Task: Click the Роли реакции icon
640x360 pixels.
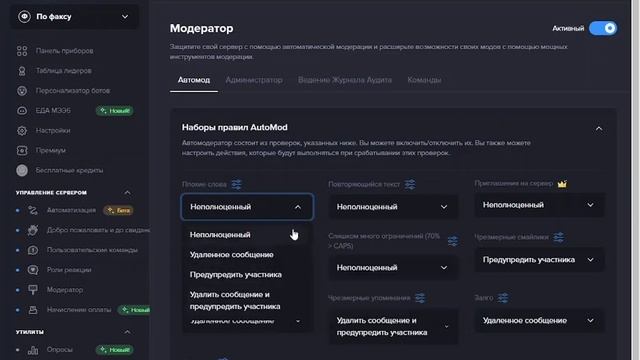Action: pos(33,270)
